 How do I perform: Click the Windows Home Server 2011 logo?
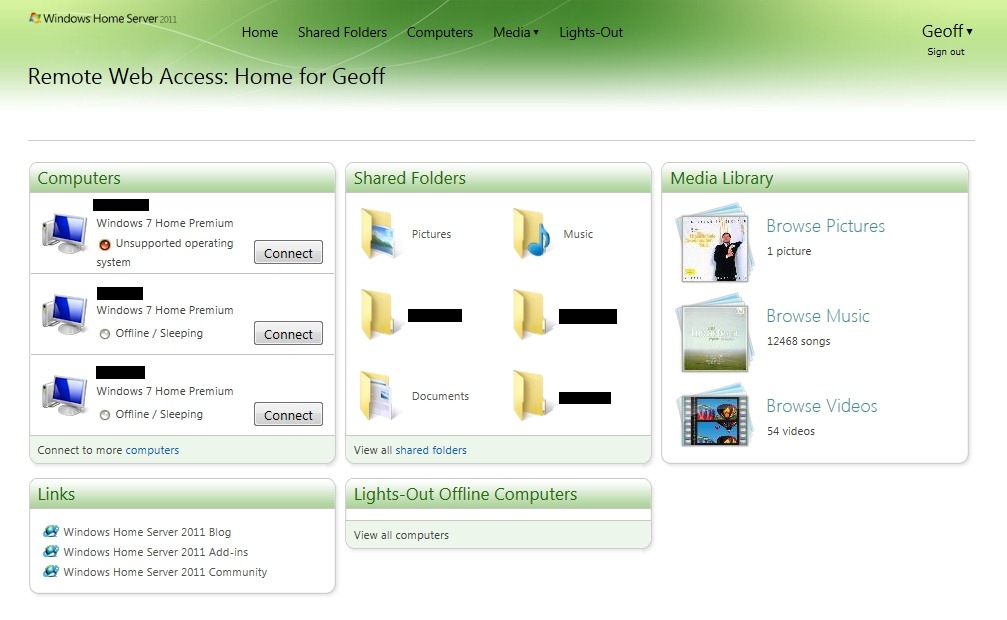(x=103, y=18)
